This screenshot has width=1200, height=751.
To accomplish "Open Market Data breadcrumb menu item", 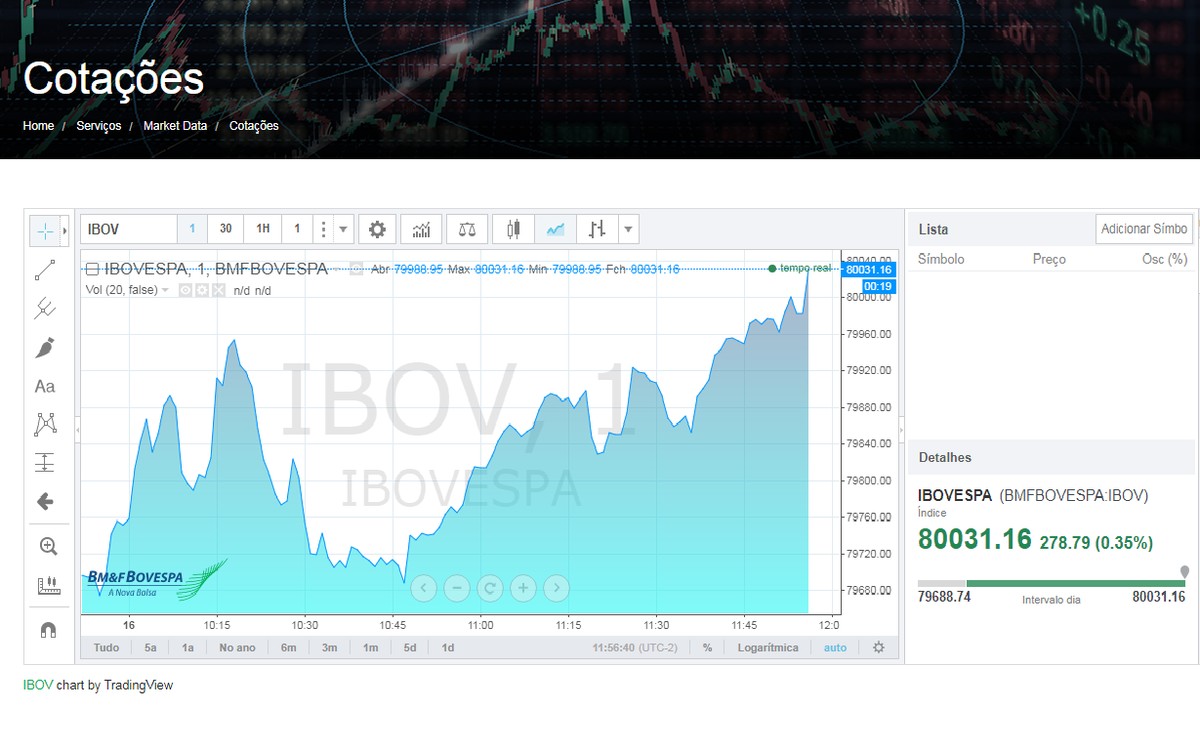I will coord(175,126).
